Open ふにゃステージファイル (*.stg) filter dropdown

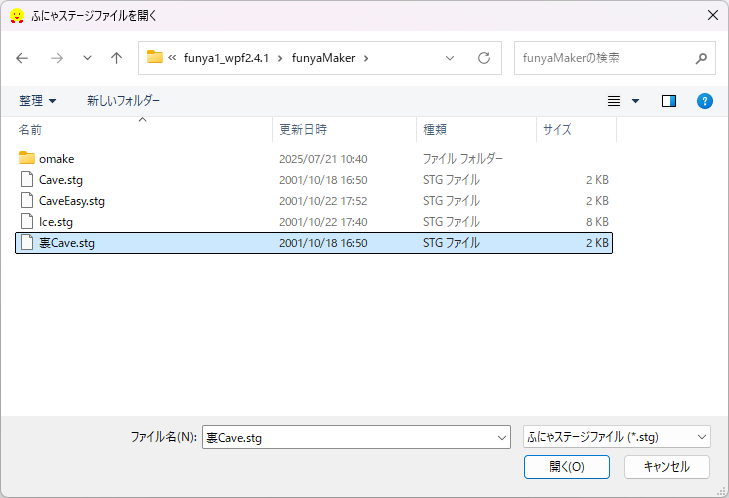[x=616, y=437]
